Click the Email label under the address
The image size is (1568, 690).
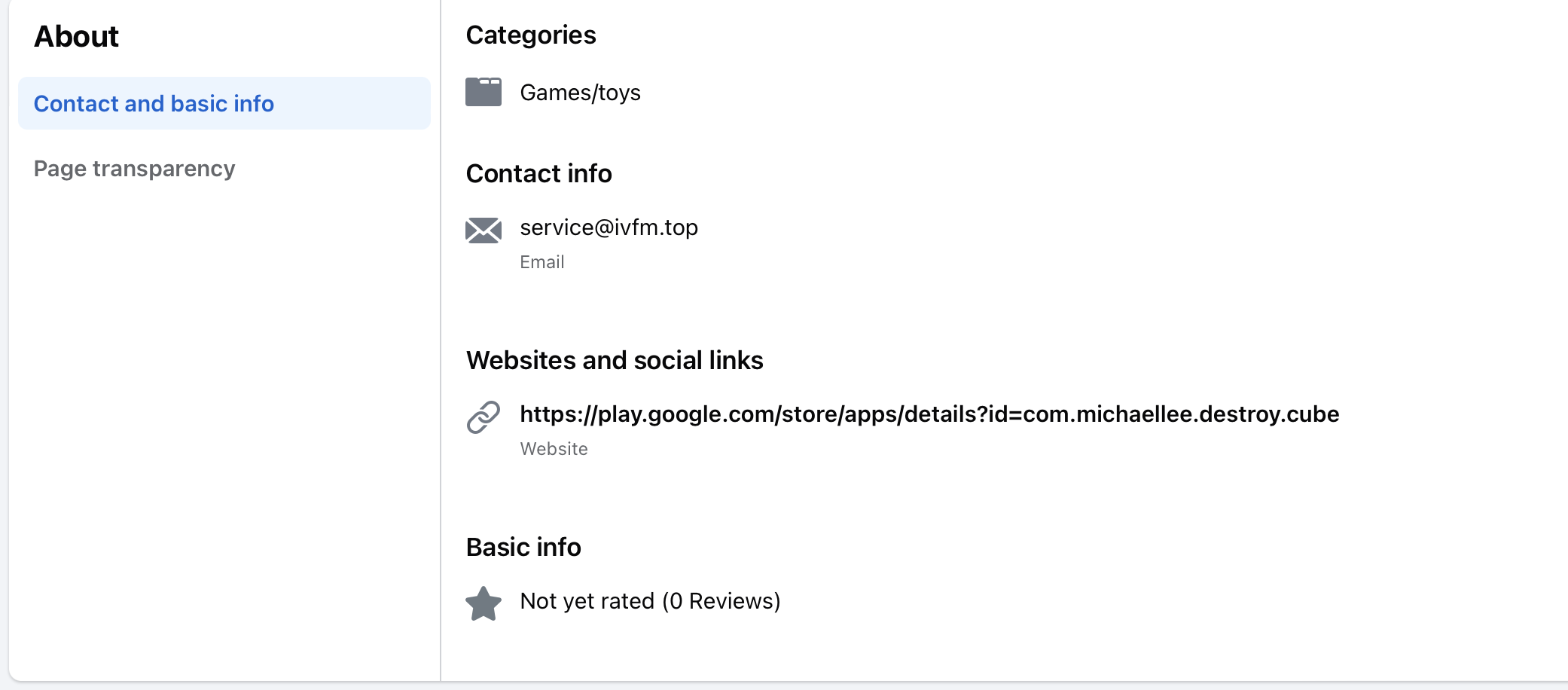[x=542, y=262]
